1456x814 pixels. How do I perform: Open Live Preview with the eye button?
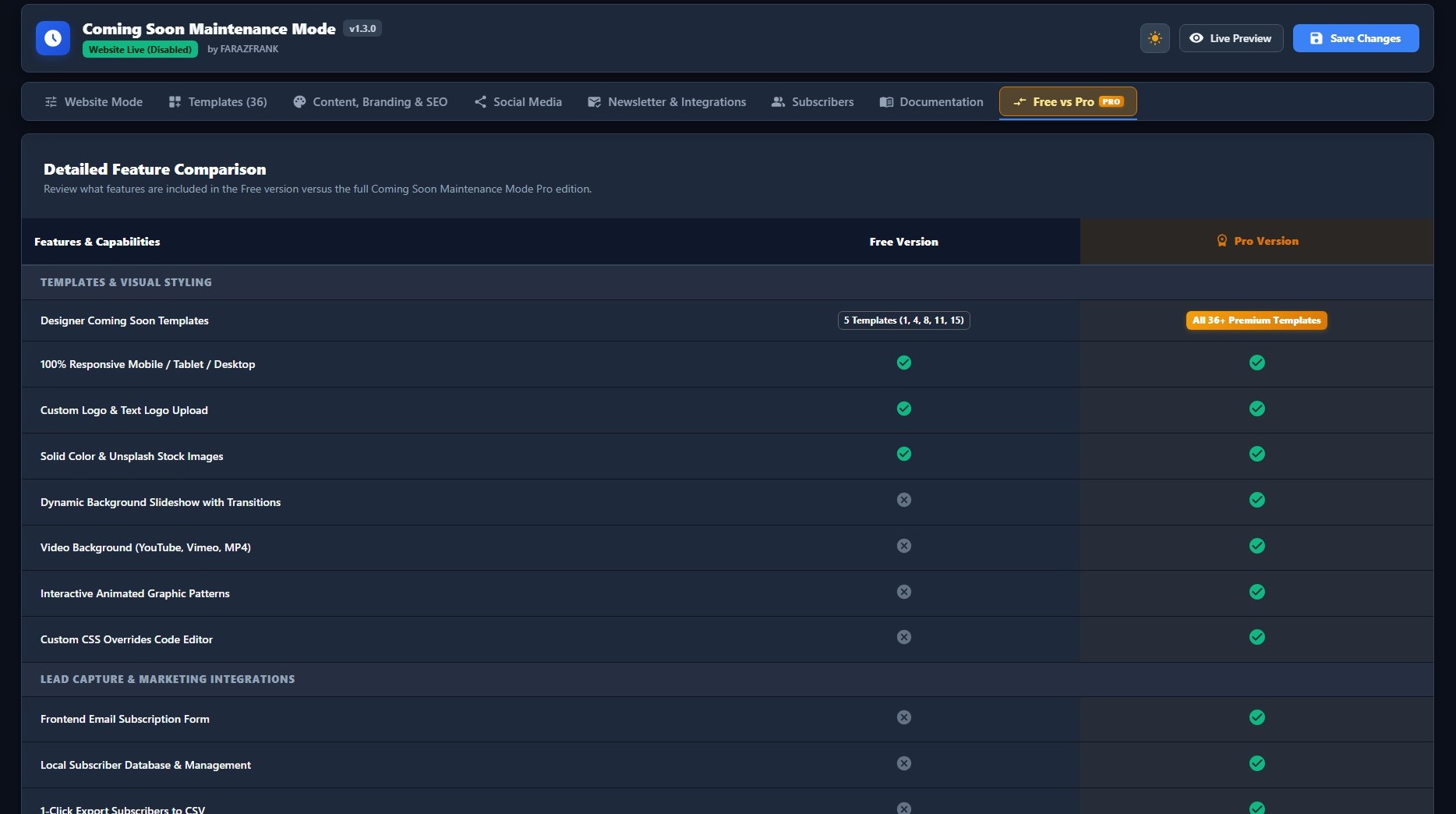1231,38
